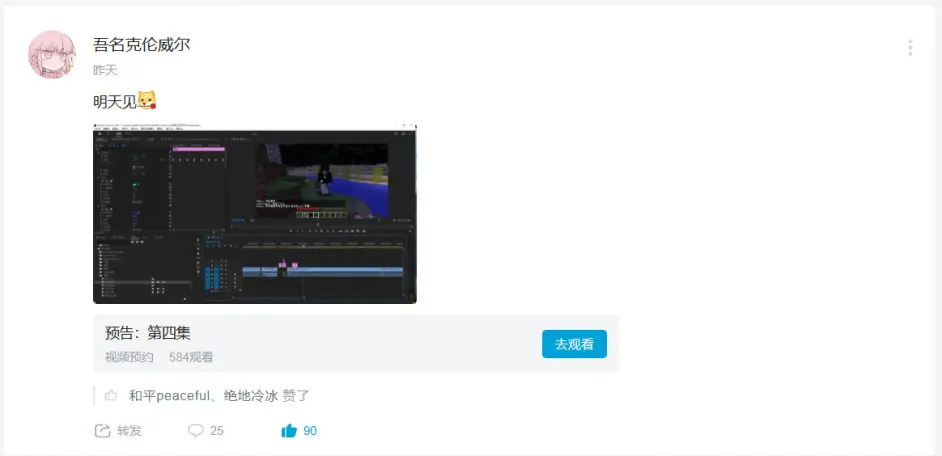Click the small thumbs-up icon beside liker names
Screen dimensions: 942x456
111,396
